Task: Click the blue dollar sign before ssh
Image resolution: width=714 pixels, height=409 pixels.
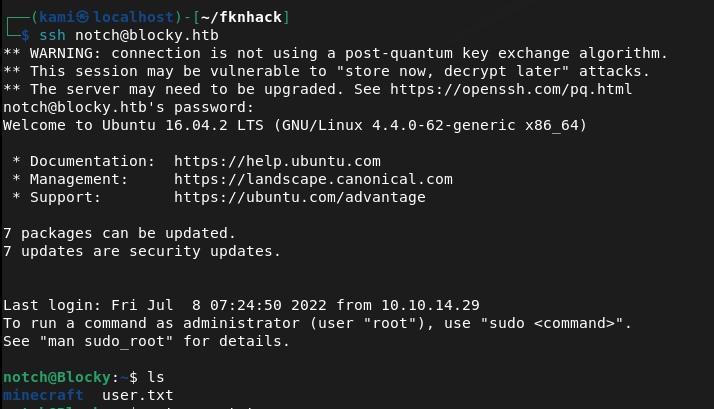Action: 26,35
